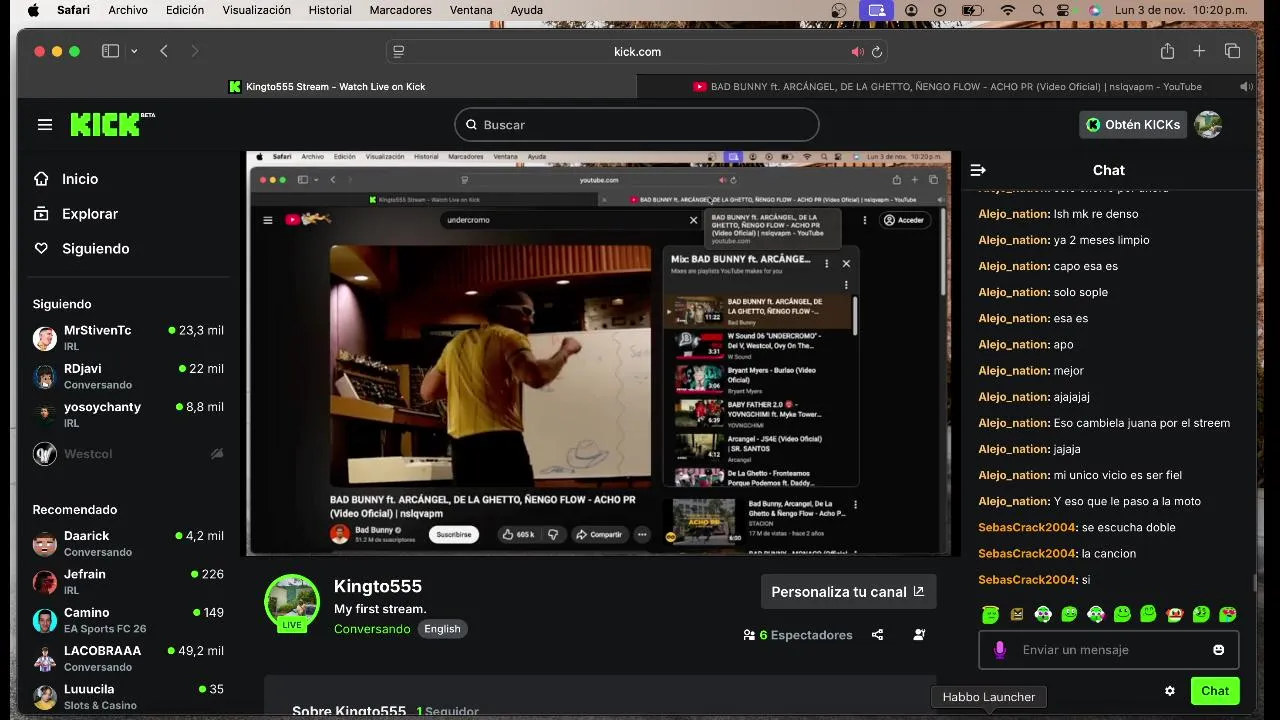Viewport: 1280px width, 720px height.
Task: Open offline Westcol channel
Action: (128, 454)
